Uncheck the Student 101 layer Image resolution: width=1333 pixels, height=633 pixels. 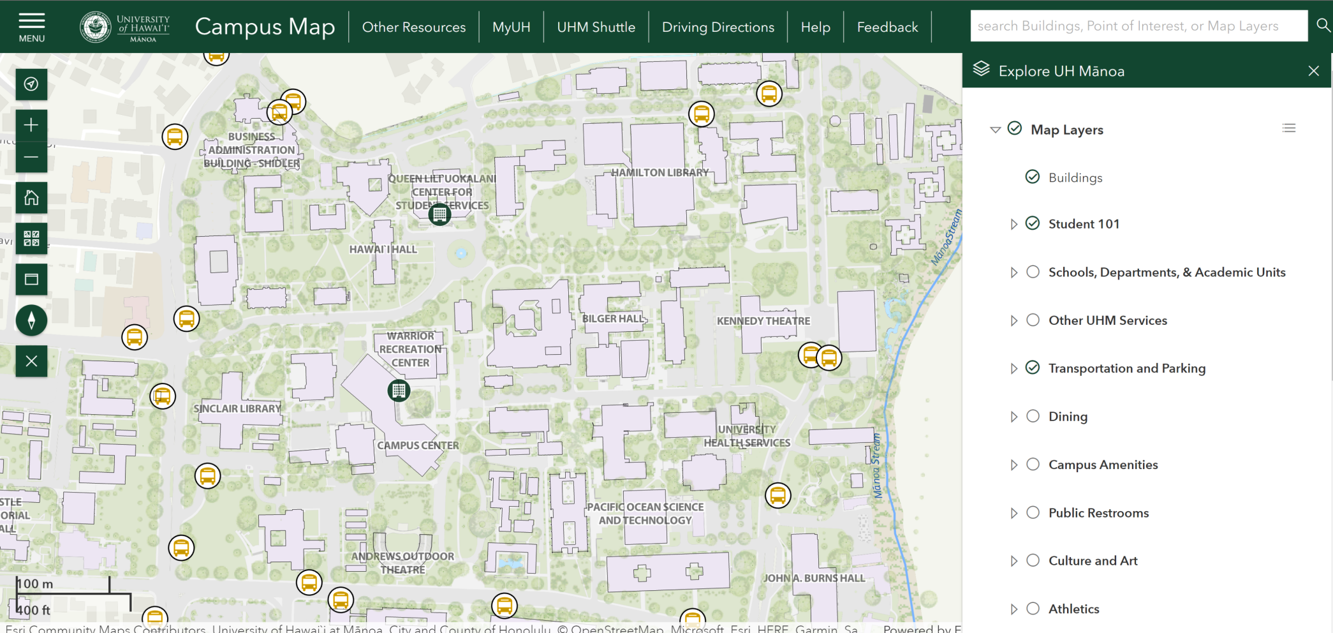1033,224
